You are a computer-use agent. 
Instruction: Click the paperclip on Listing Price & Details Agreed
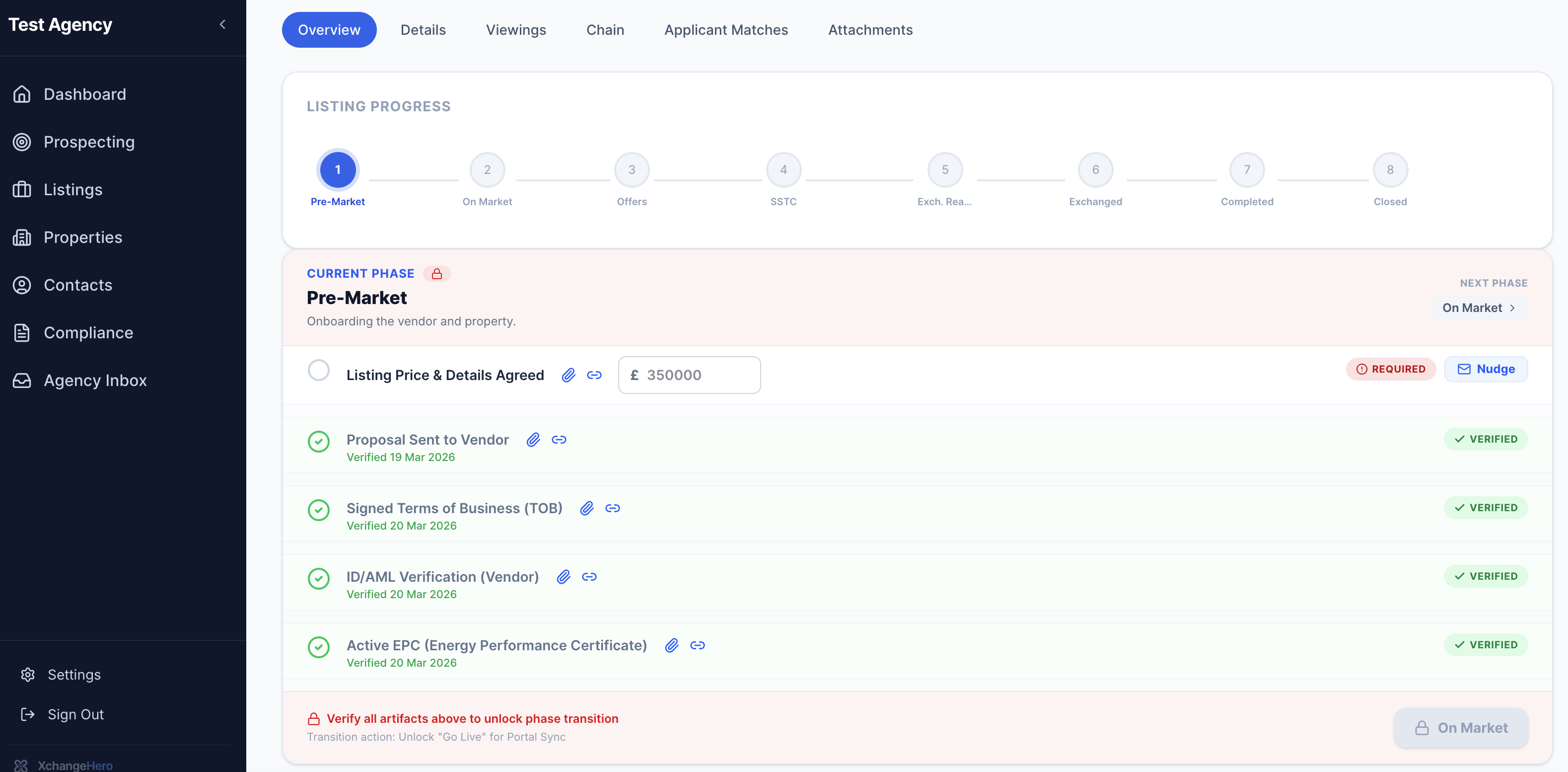[x=569, y=375]
